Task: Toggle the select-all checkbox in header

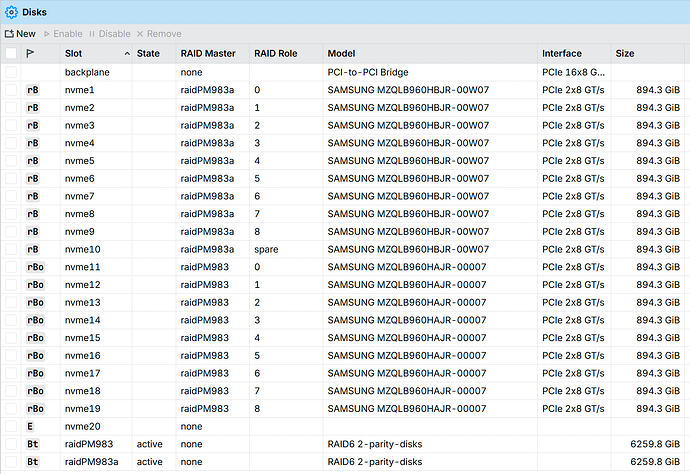Action: 11,54
